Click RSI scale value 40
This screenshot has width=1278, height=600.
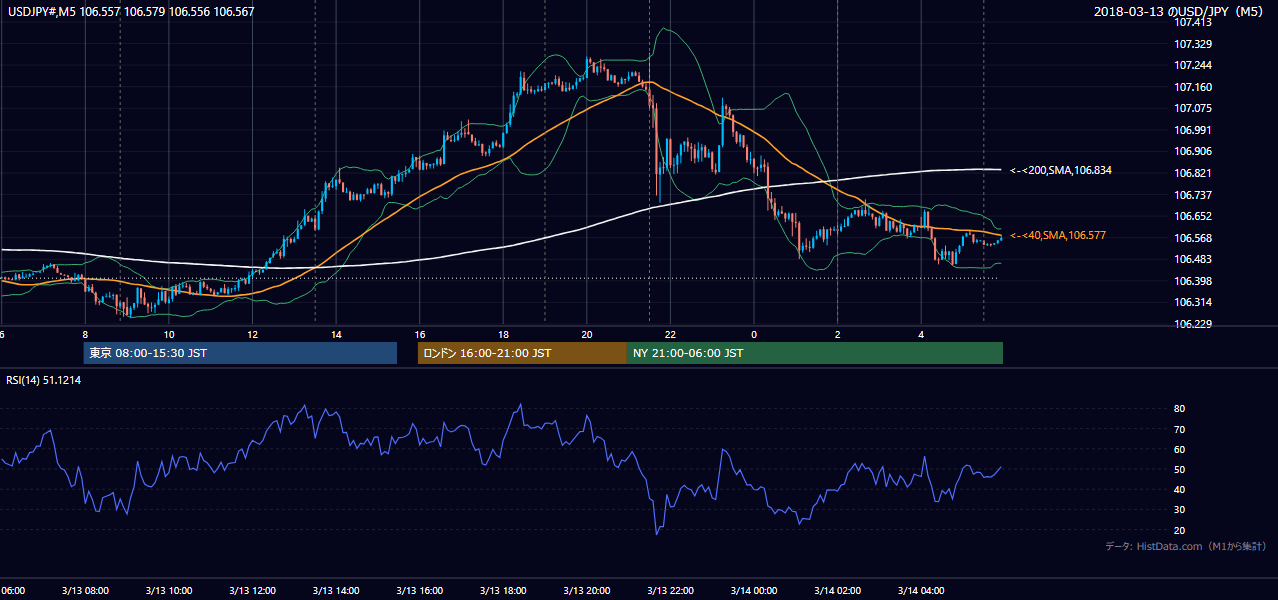coord(1179,490)
